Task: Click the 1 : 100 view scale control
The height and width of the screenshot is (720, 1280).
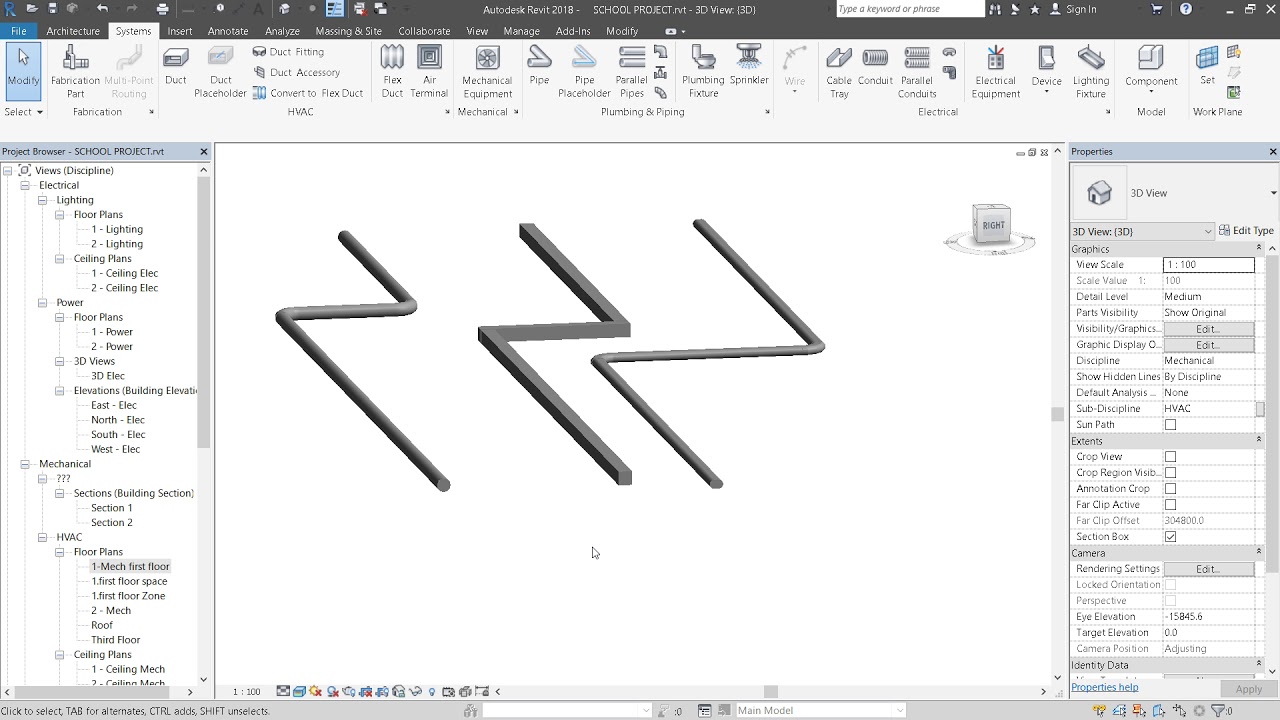Action: [x=246, y=692]
